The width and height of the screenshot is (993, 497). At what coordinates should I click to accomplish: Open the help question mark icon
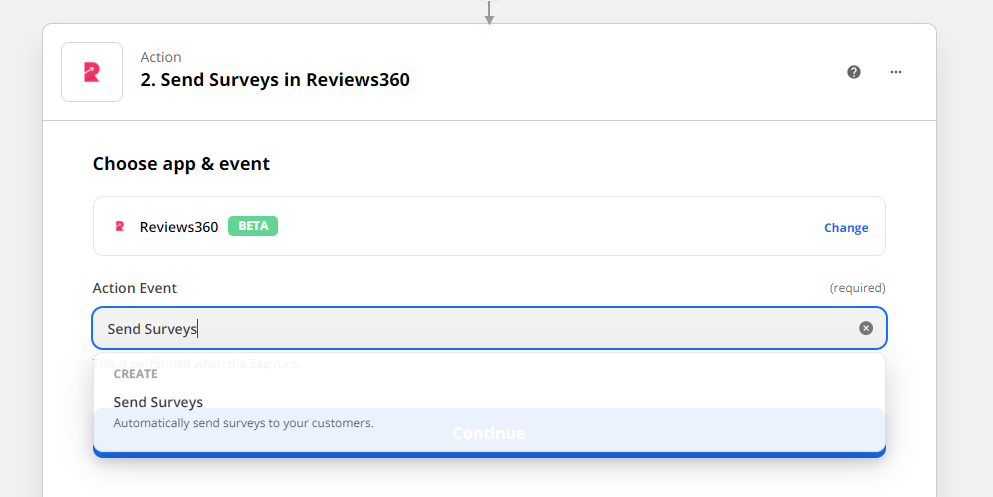coord(854,72)
